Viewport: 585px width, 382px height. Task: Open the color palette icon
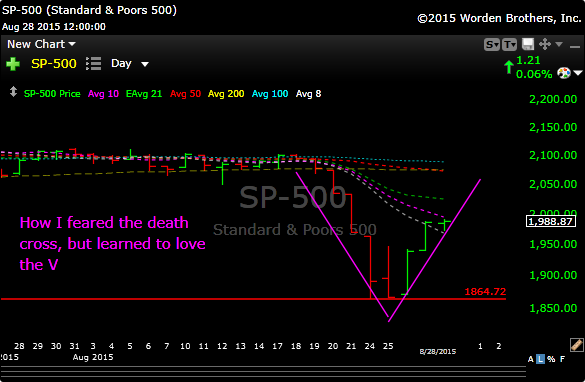[564, 73]
